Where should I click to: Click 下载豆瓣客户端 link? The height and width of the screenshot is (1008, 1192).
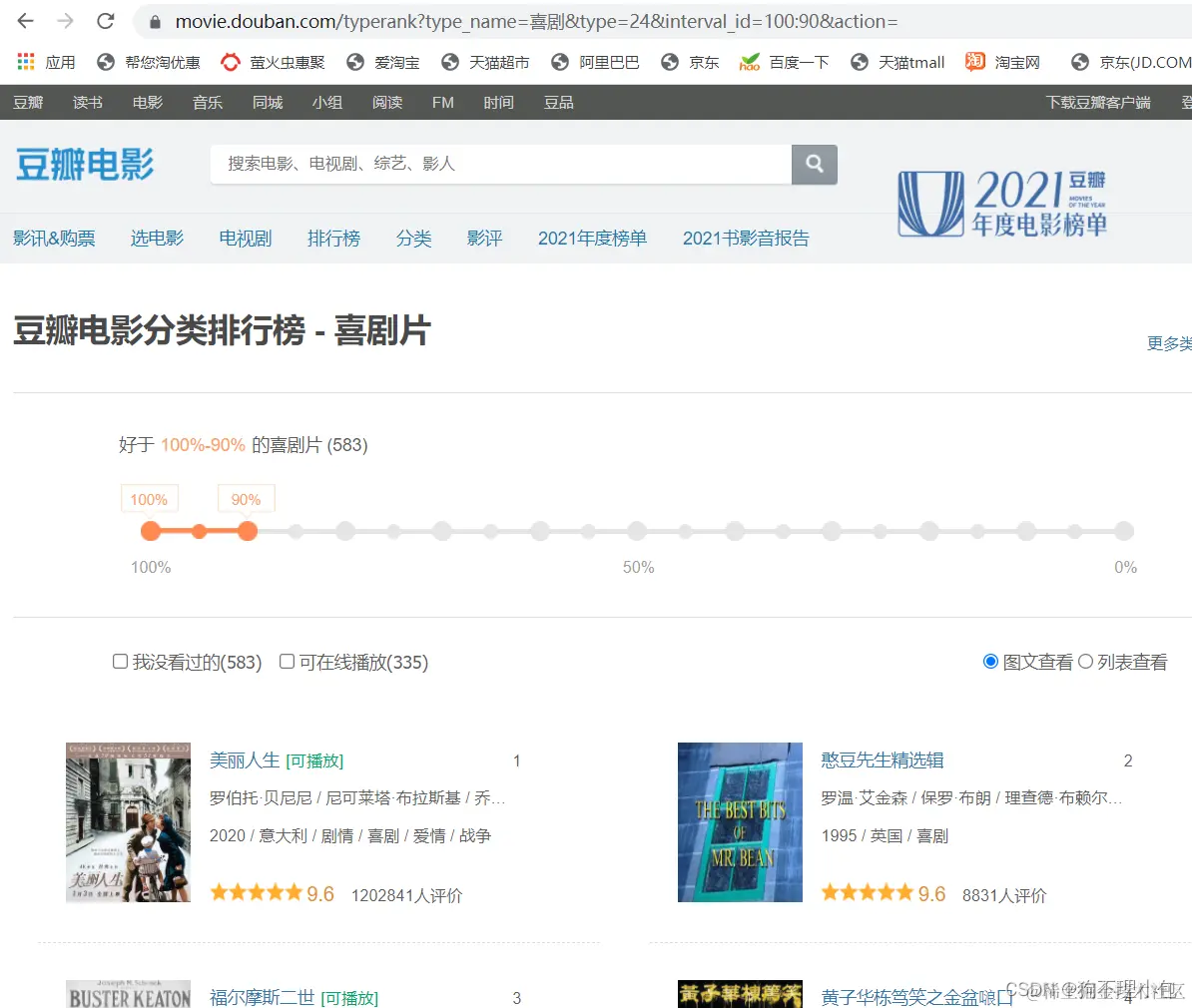pyautogui.click(x=1098, y=103)
